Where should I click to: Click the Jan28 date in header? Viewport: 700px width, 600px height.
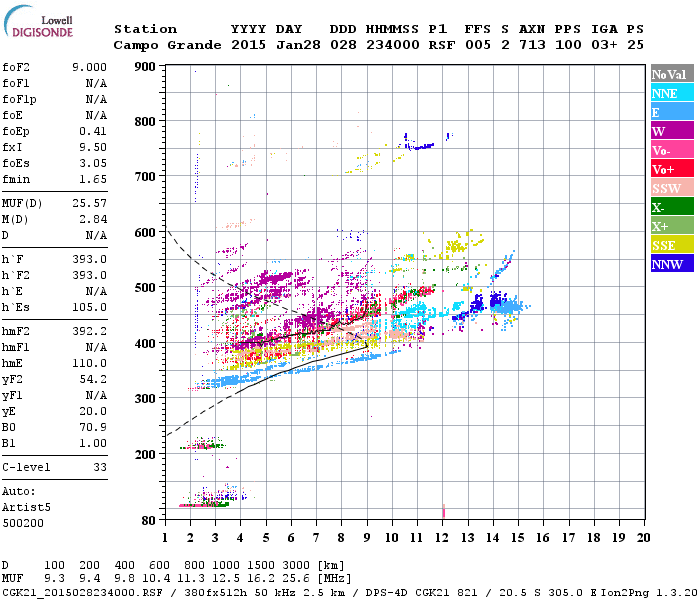click(x=298, y=45)
